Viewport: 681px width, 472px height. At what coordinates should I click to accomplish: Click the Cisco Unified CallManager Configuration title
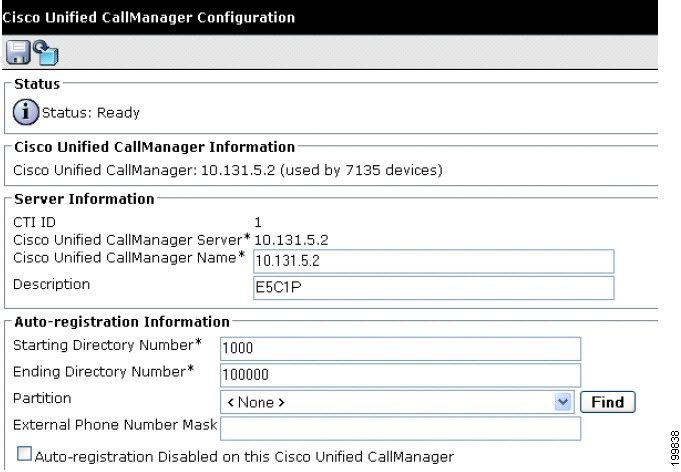[x=149, y=17]
